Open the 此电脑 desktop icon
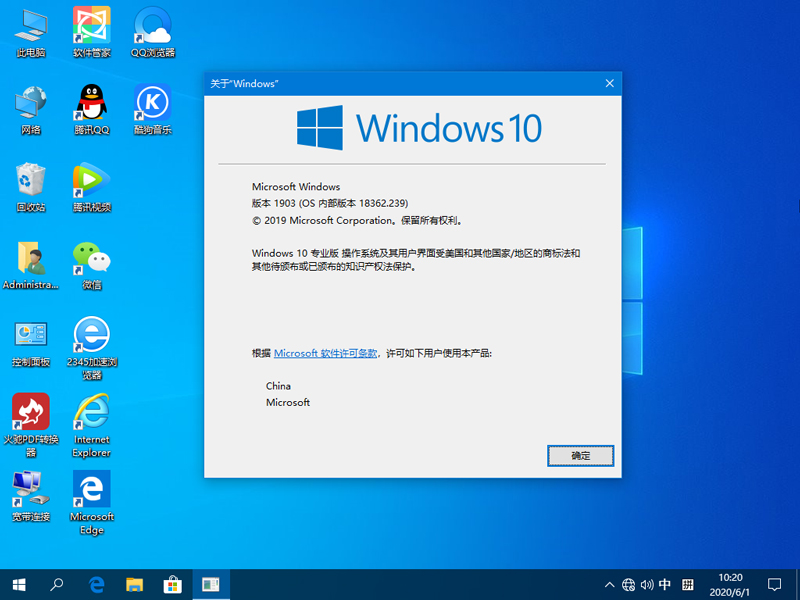 click(x=31, y=32)
